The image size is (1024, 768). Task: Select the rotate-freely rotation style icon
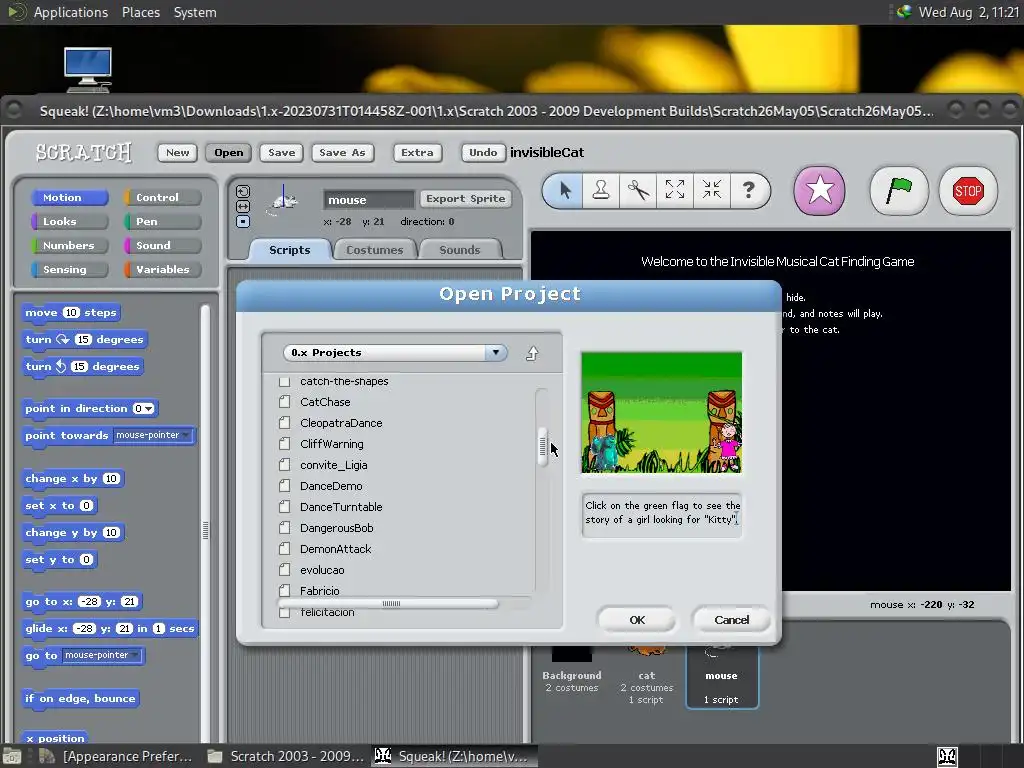click(243, 191)
